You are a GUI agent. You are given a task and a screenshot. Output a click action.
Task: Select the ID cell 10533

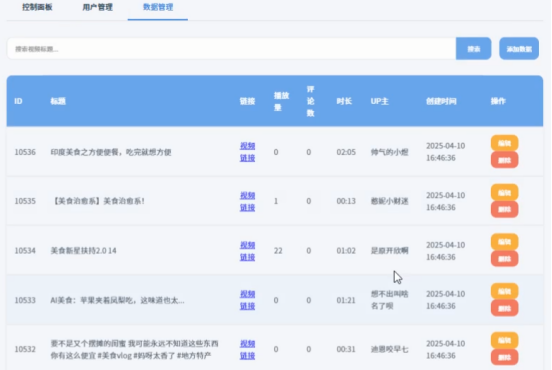(x=25, y=300)
